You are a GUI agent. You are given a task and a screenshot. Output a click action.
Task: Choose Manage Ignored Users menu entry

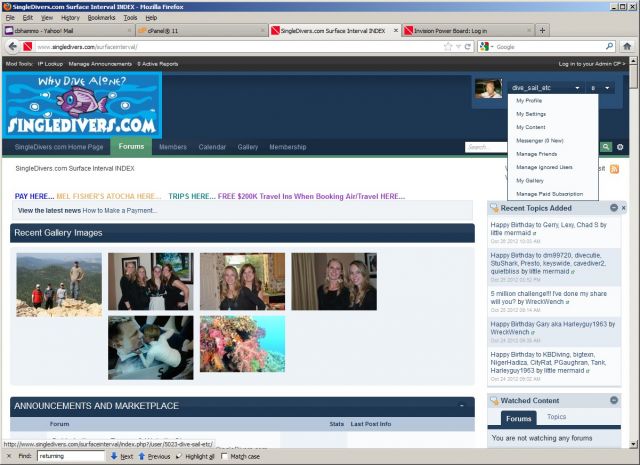(x=544, y=167)
